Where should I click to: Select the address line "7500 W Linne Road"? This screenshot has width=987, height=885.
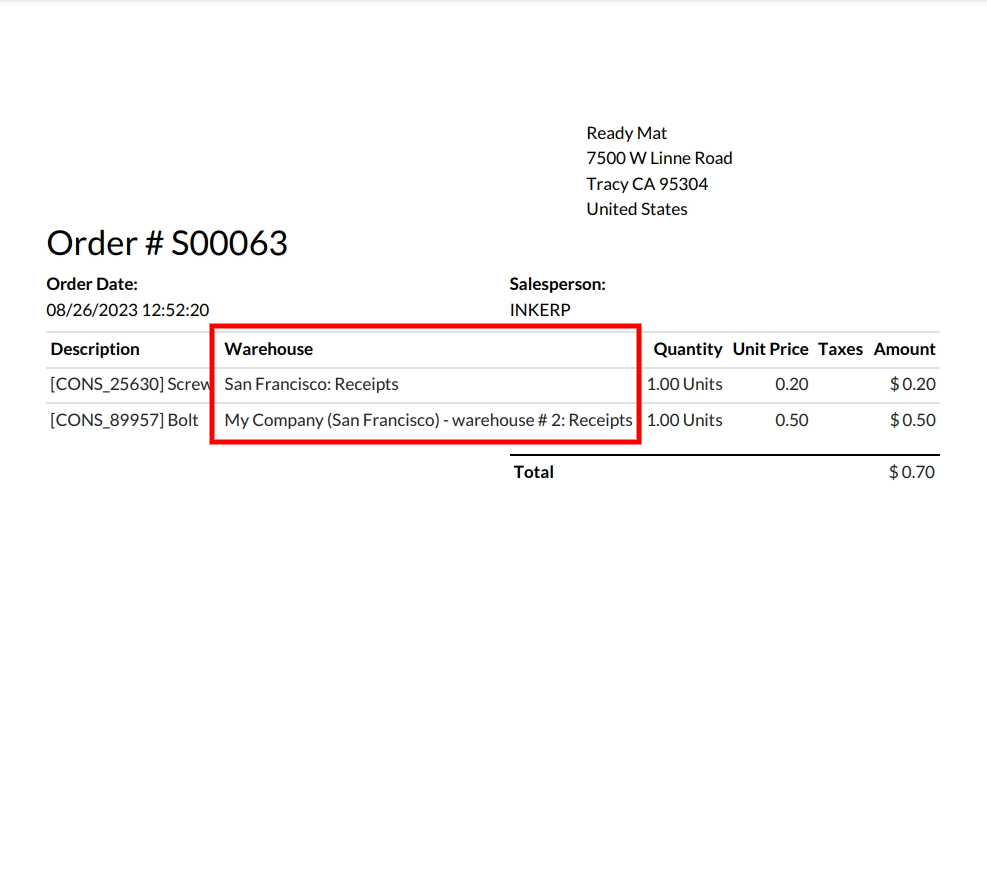(659, 158)
